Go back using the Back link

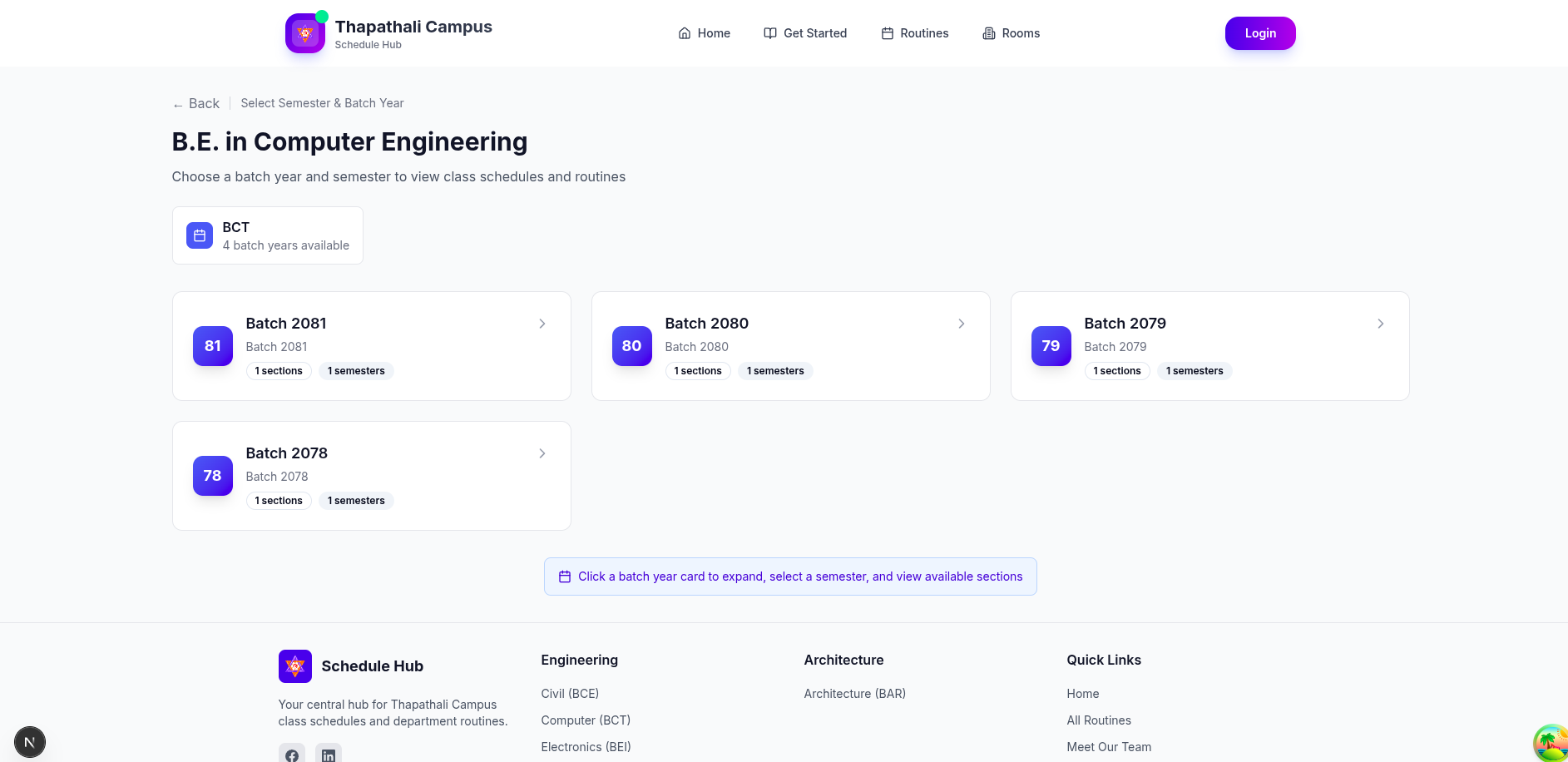(x=196, y=103)
